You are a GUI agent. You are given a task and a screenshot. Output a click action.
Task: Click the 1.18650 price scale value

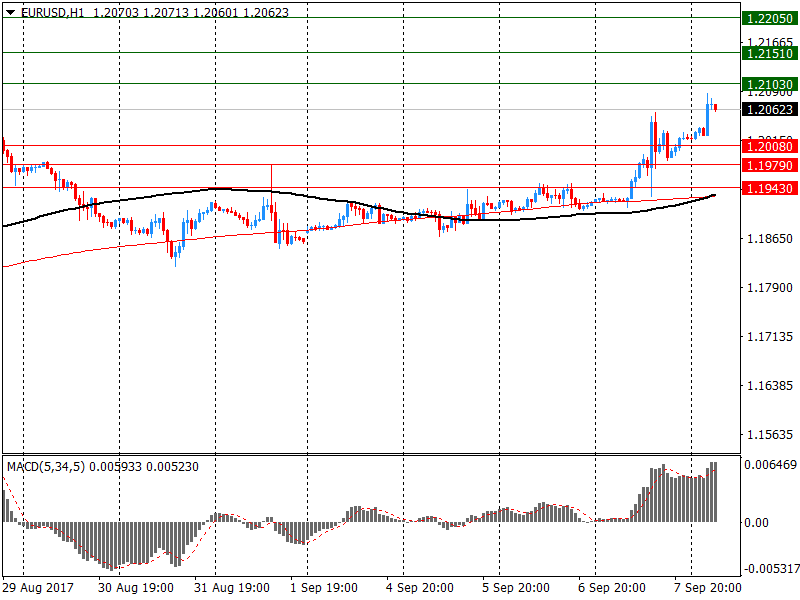(770, 239)
